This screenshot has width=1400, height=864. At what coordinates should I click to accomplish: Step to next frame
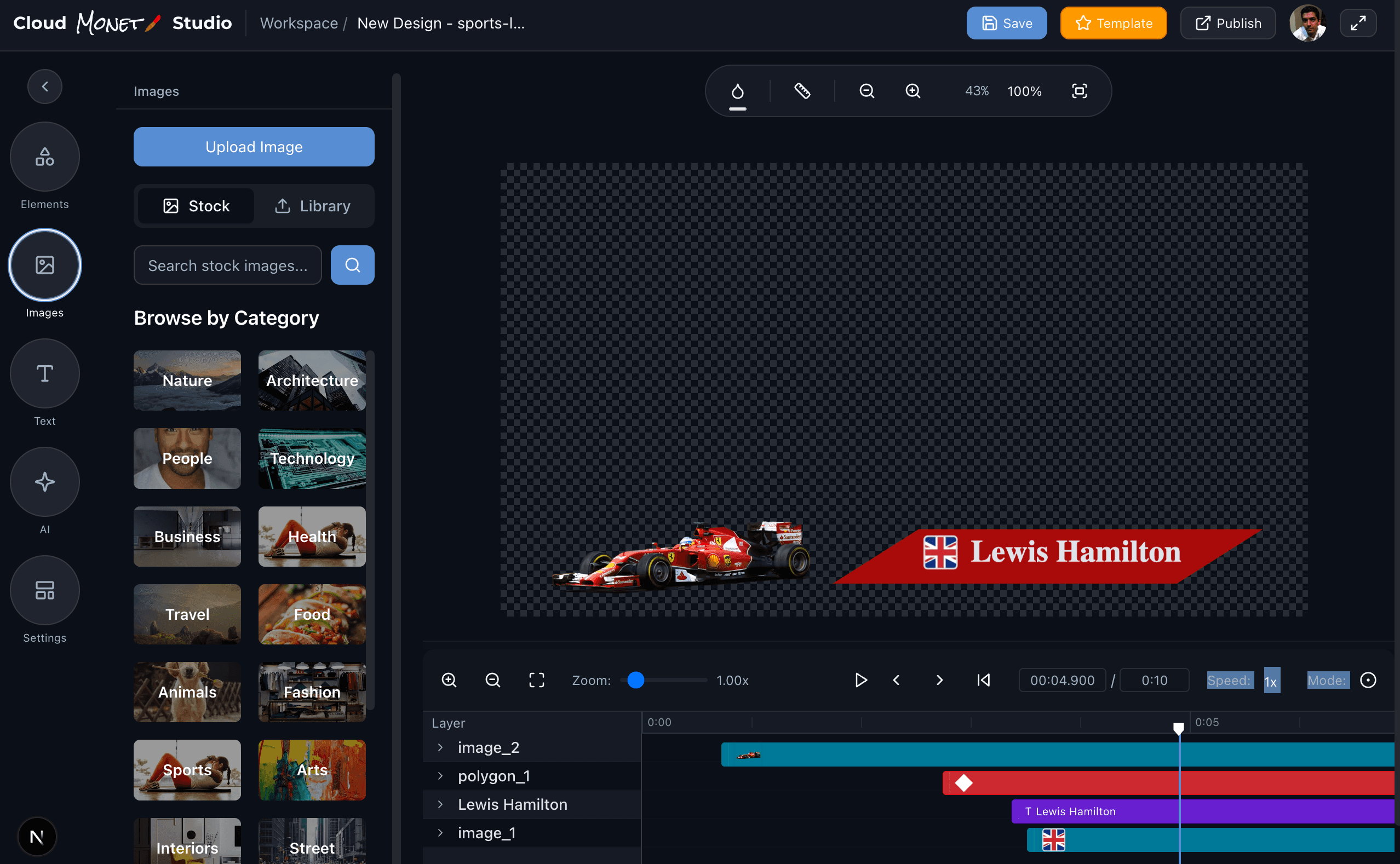click(x=939, y=680)
